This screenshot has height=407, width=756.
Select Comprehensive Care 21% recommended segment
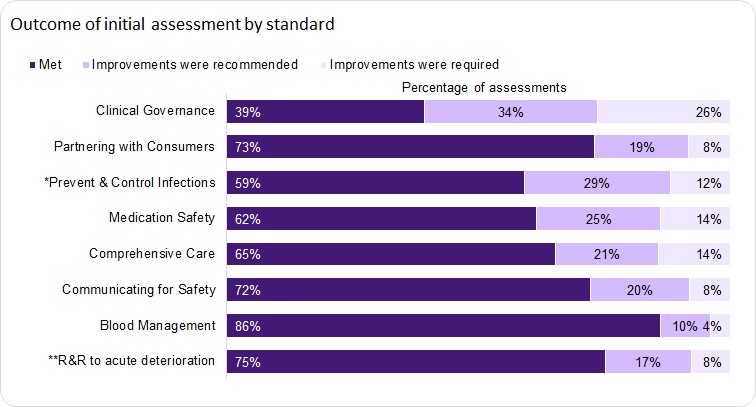(606, 254)
